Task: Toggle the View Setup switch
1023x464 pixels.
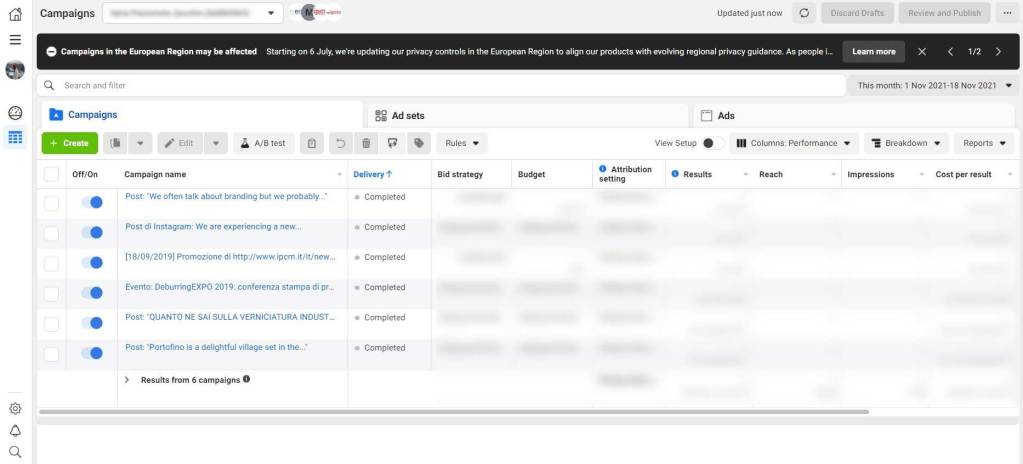Action: coord(712,143)
